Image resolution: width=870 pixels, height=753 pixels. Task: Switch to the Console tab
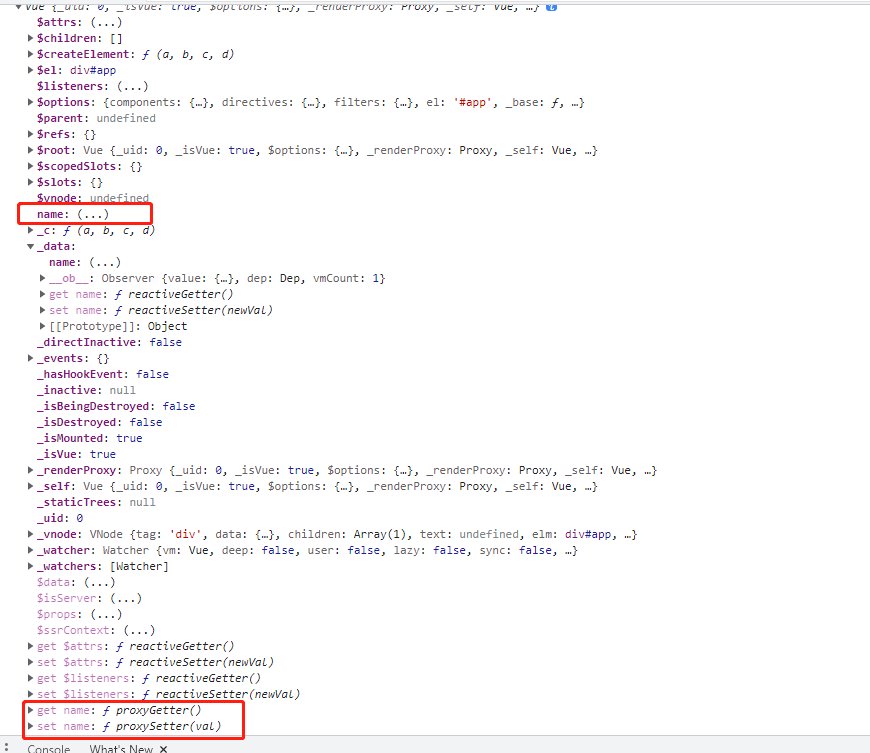click(48, 748)
